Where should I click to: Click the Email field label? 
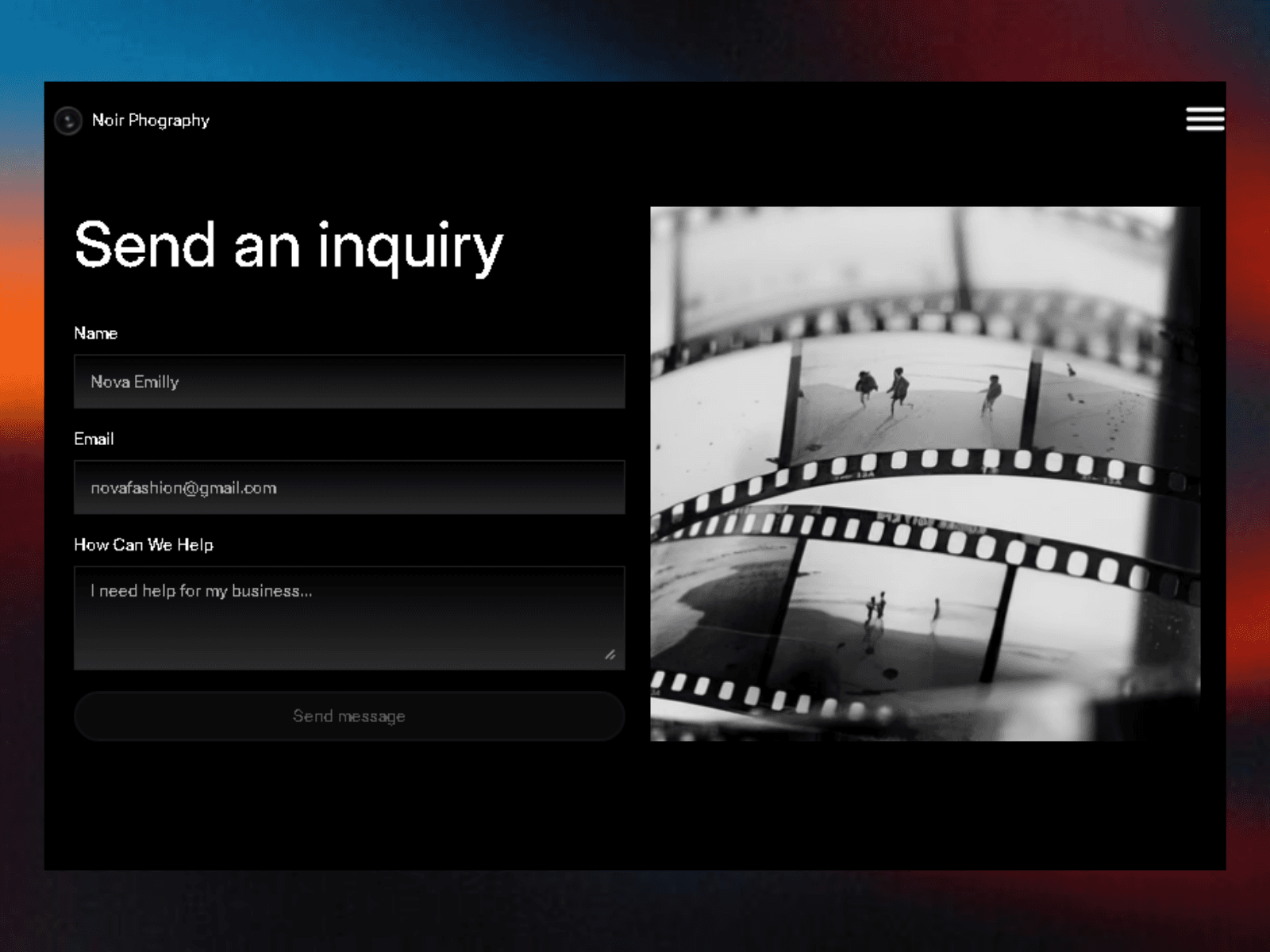pos(94,439)
